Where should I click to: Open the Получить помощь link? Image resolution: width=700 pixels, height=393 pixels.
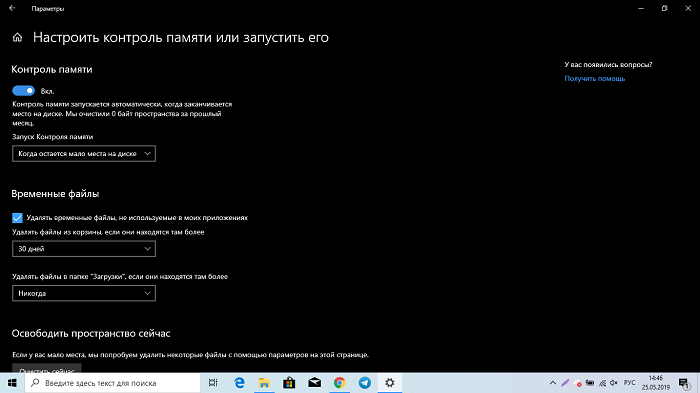coord(595,79)
